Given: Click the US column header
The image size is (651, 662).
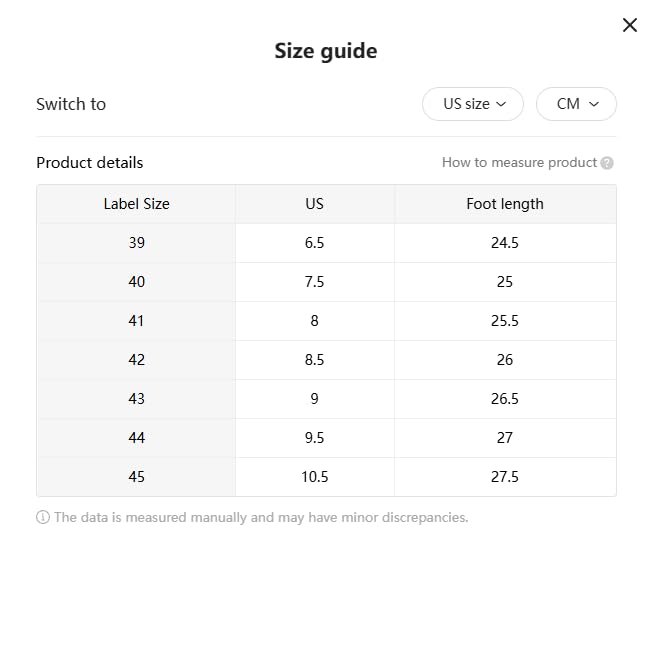Looking at the screenshot, I should point(314,204).
